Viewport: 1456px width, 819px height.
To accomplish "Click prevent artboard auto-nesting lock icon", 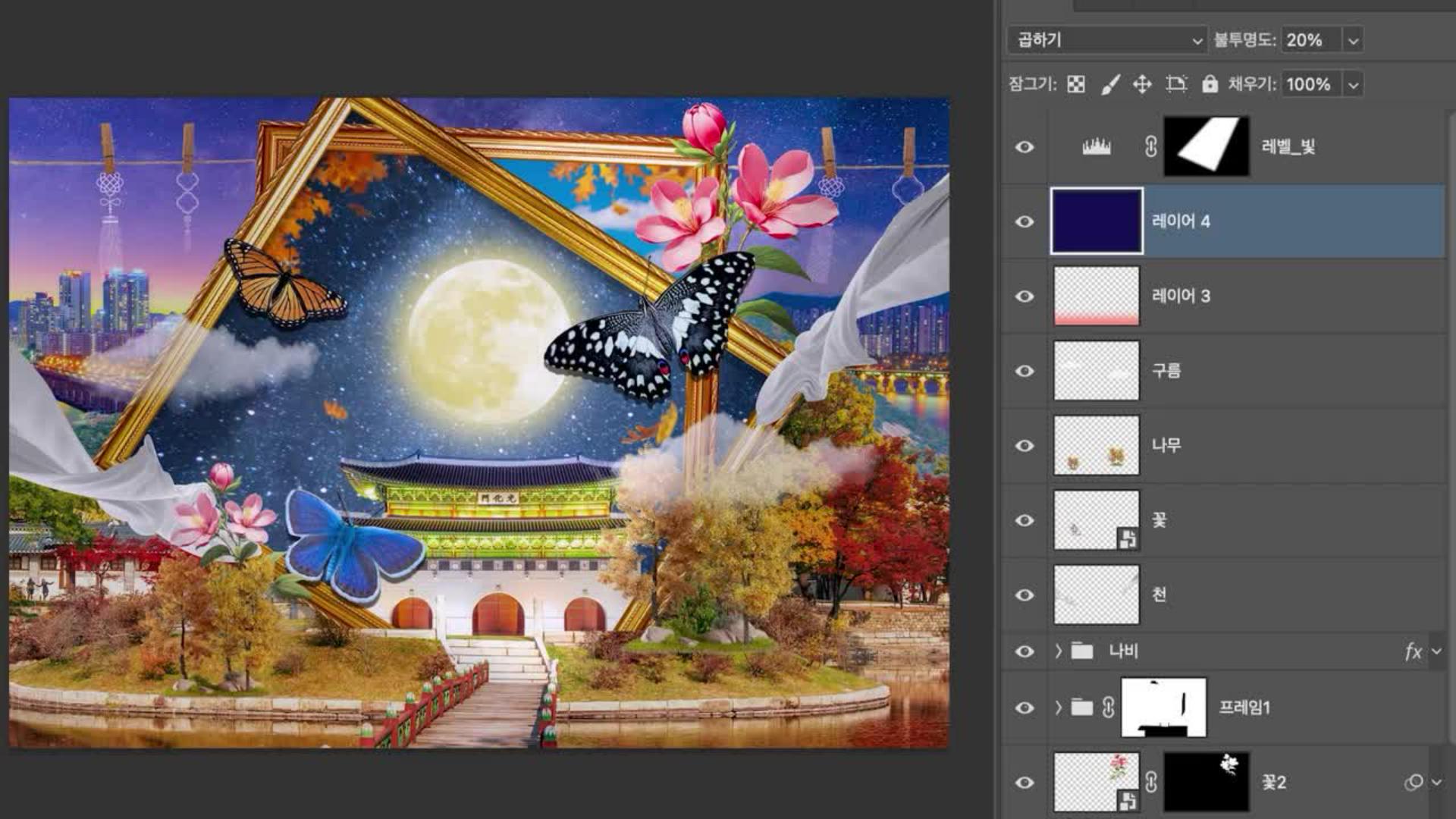I will [1176, 84].
